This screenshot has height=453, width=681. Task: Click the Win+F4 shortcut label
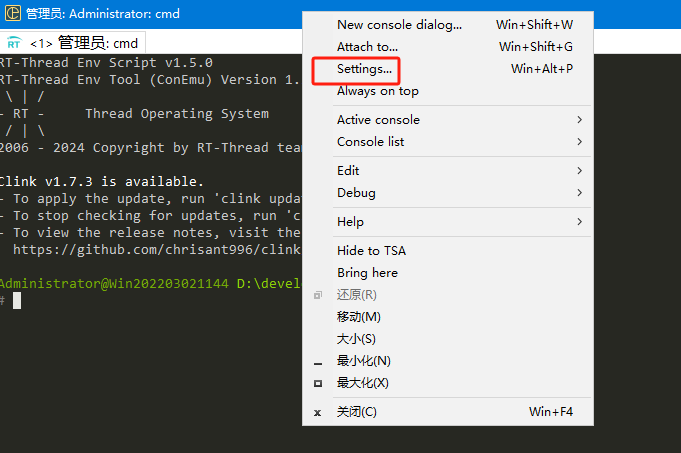coord(551,412)
